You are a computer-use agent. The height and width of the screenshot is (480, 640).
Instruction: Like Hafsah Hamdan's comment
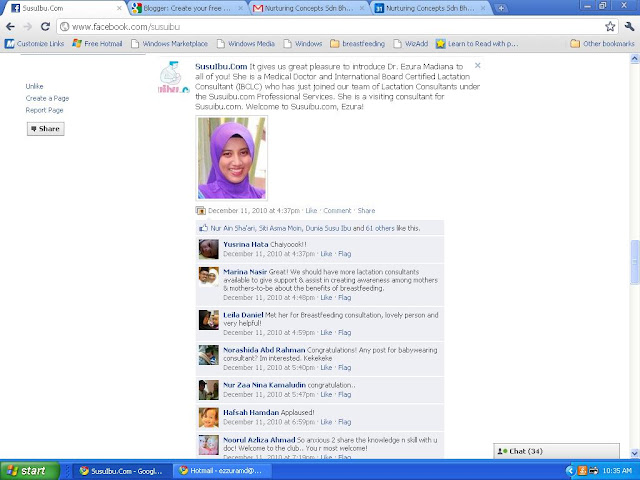click(326, 422)
